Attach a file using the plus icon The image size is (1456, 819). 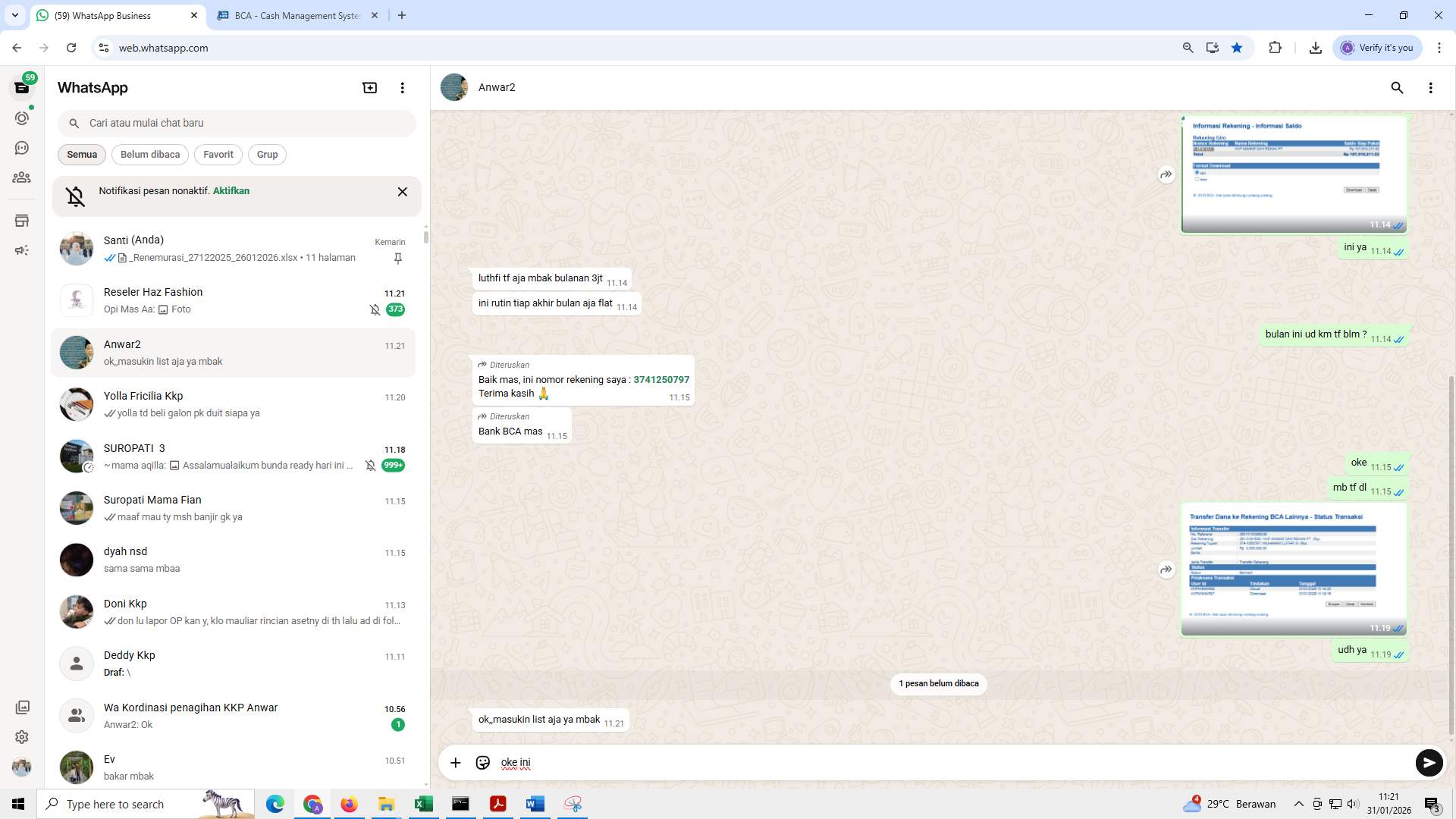pos(455,762)
